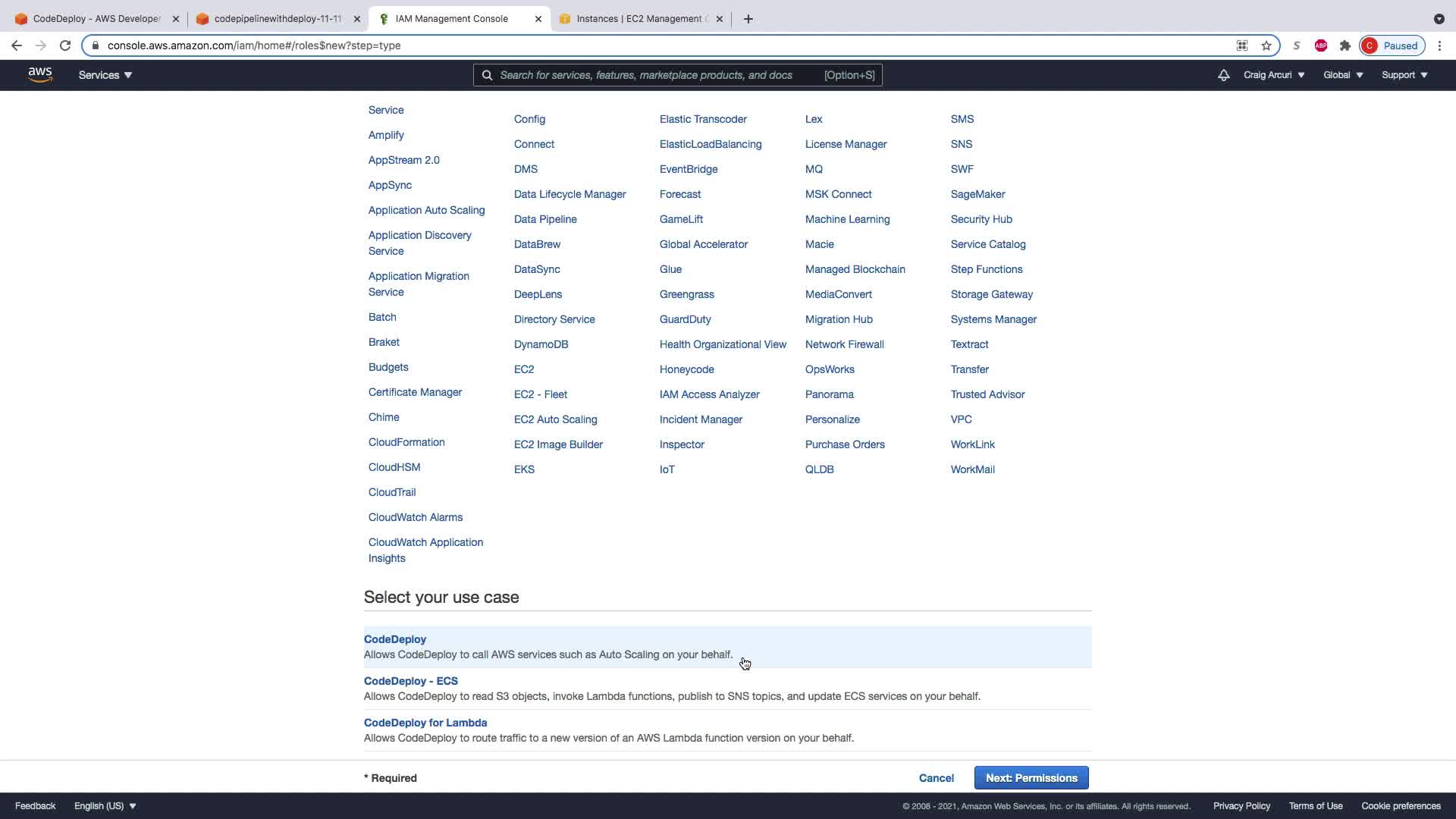
Task: Open the browser extensions puzzle icon
Action: 1345,45
